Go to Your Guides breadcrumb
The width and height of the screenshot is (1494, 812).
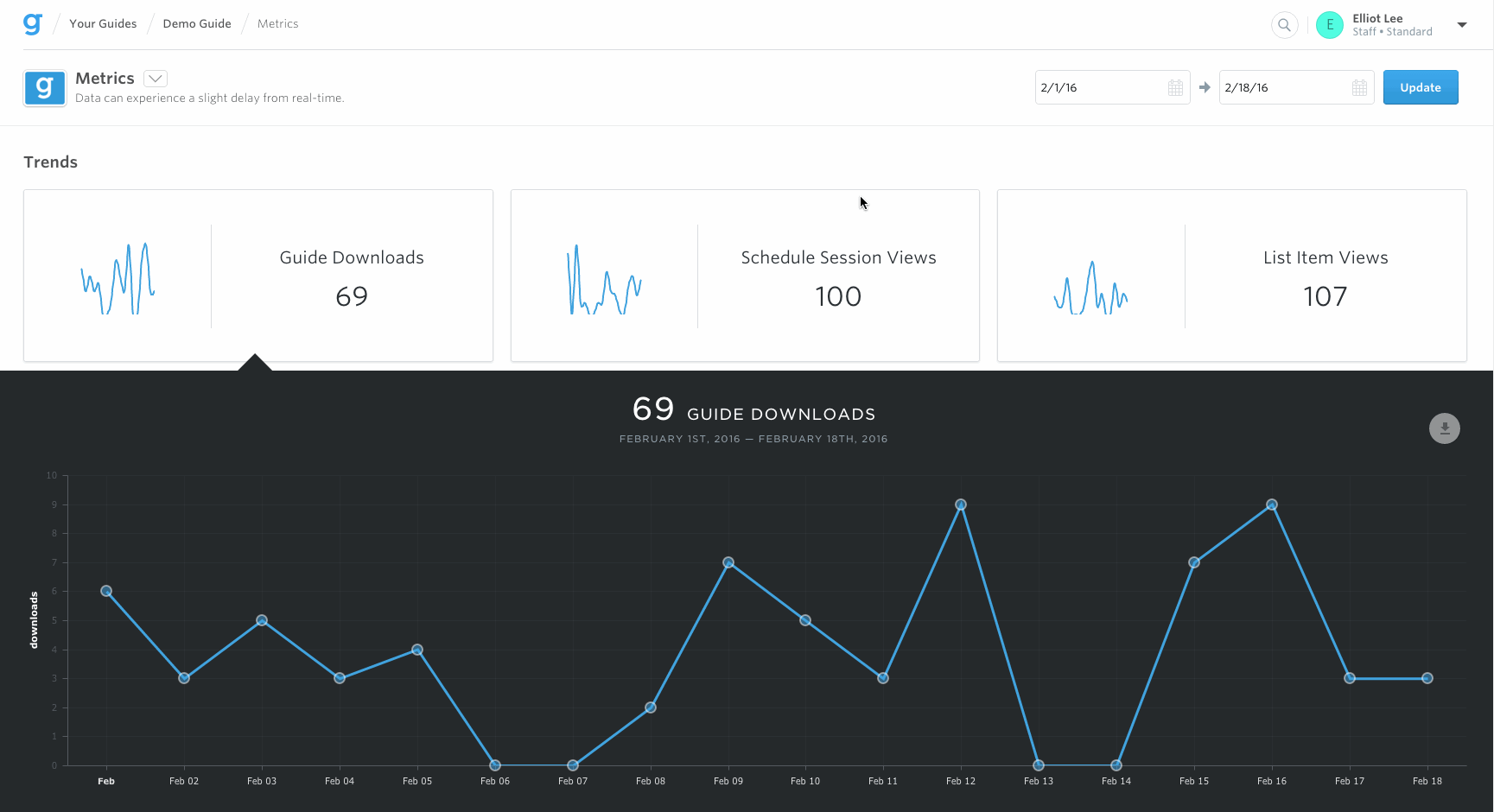pyautogui.click(x=103, y=24)
